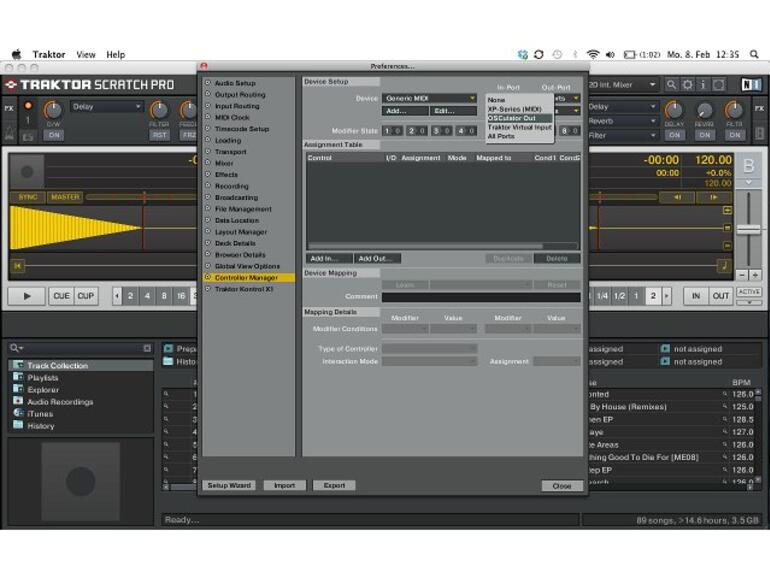Click the Deck A cover art thumbnail
770x578 pixels.
coord(28,171)
